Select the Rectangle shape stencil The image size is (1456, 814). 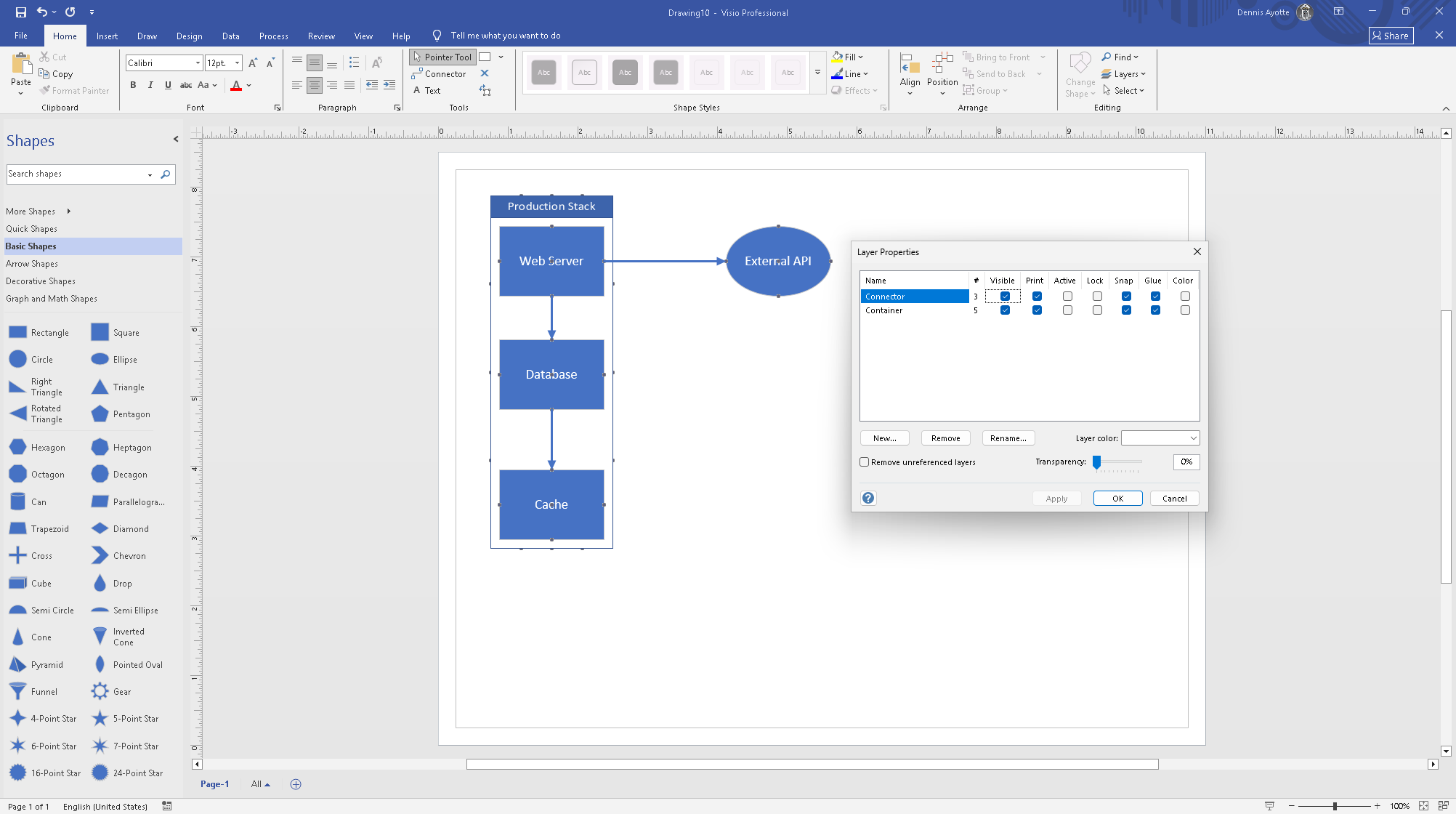(x=39, y=332)
